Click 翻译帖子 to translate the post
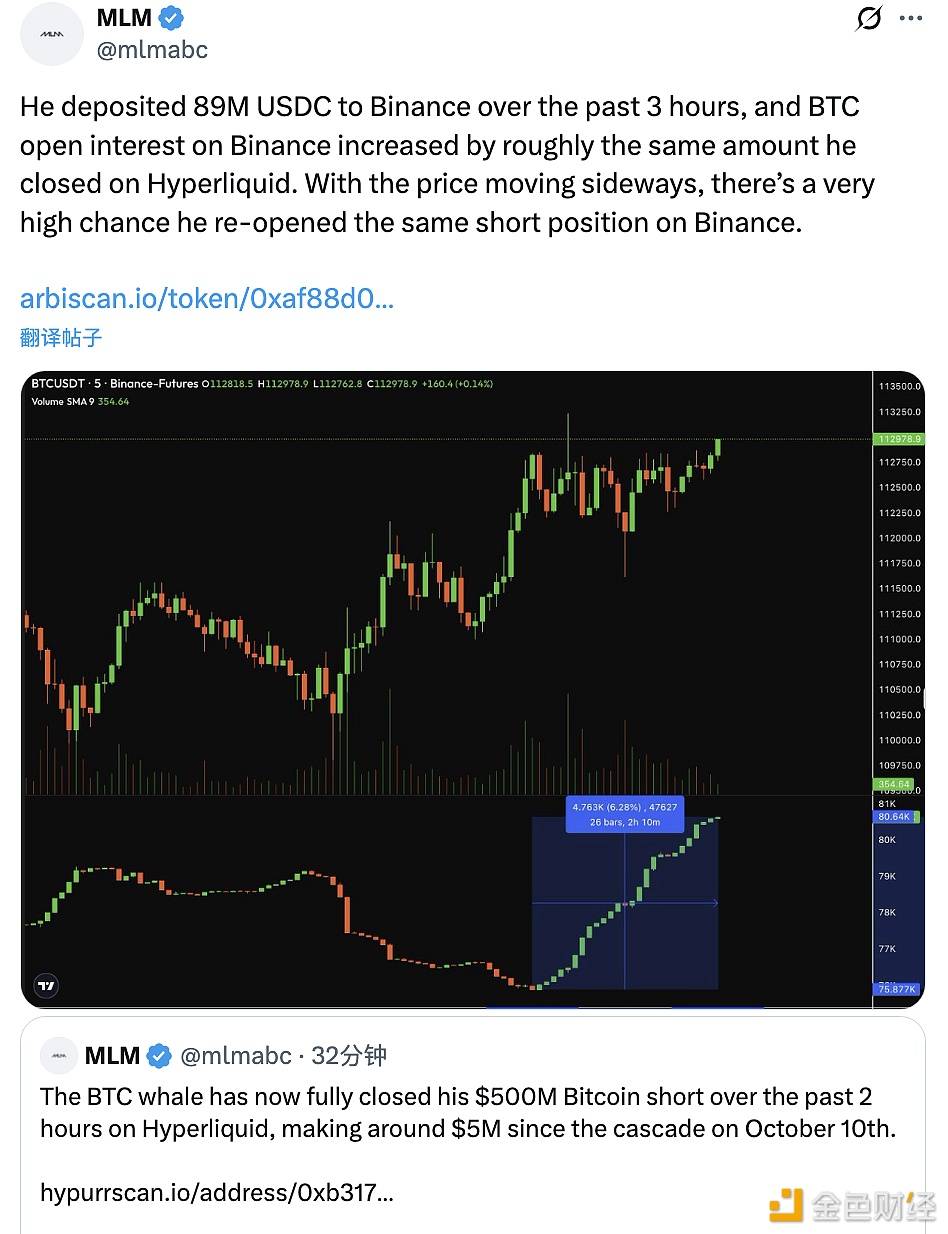Image resolution: width=948 pixels, height=1234 pixels. (x=61, y=337)
